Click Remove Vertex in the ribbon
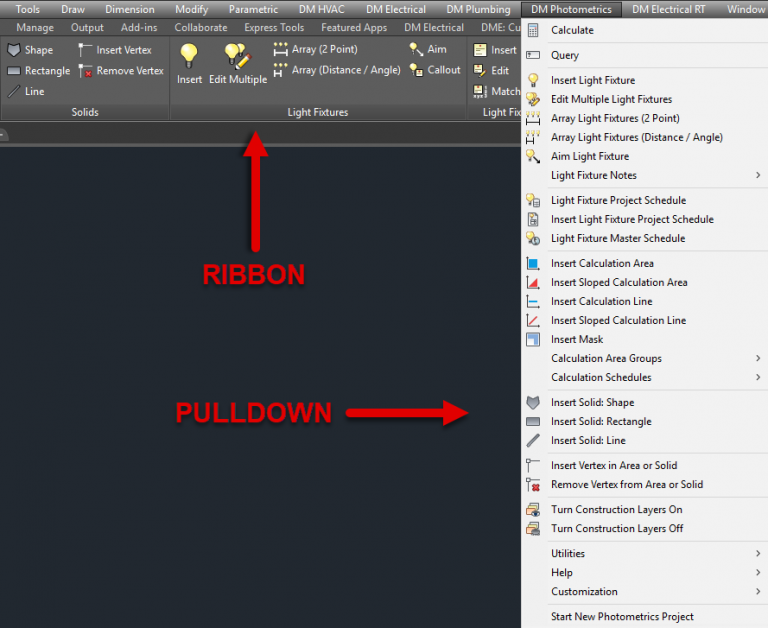This screenshot has height=628, width=768. [121, 71]
